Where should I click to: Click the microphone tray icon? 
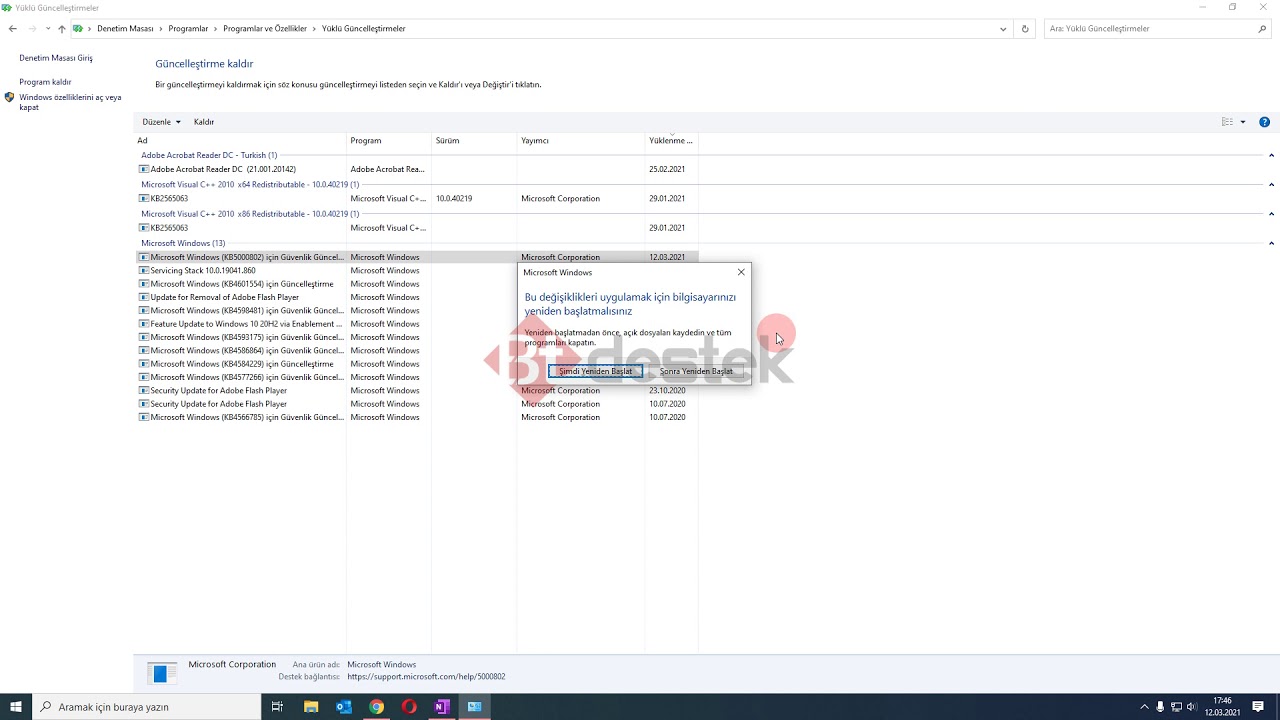[x=1160, y=707]
